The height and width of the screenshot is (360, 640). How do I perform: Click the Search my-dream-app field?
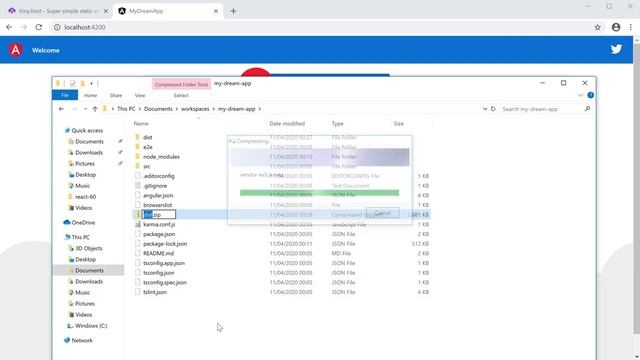(542, 109)
